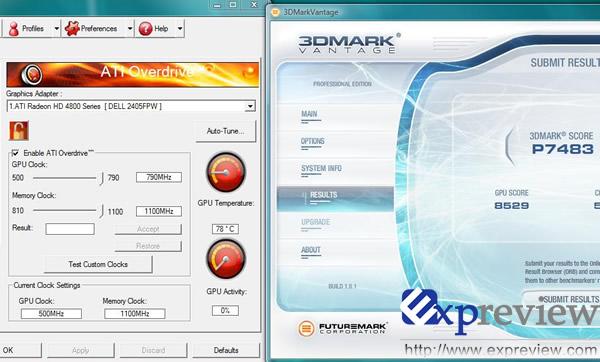Image resolution: width=600 pixels, height=362 pixels.
Task: Toggle the Enable ATI Overdrive checkbox
Action: (15, 153)
